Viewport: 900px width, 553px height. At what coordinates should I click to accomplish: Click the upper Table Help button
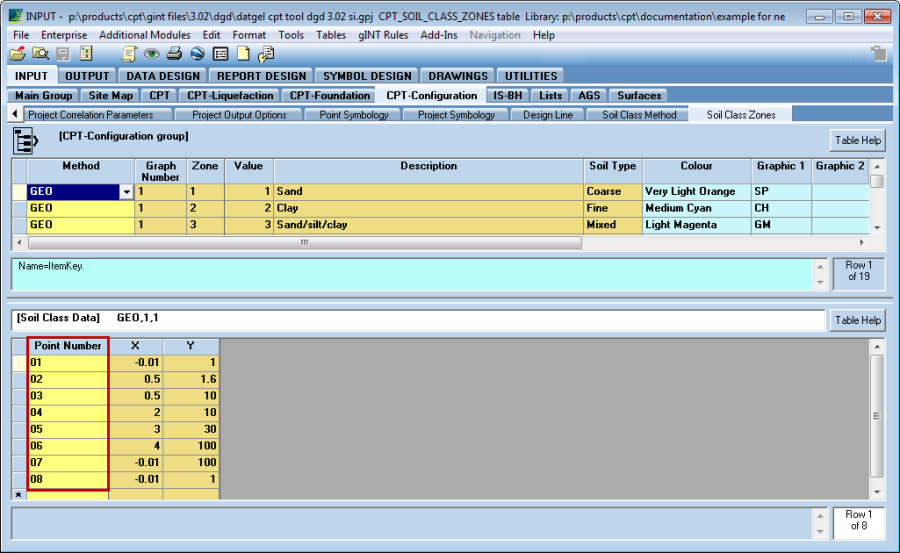click(x=857, y=140)
